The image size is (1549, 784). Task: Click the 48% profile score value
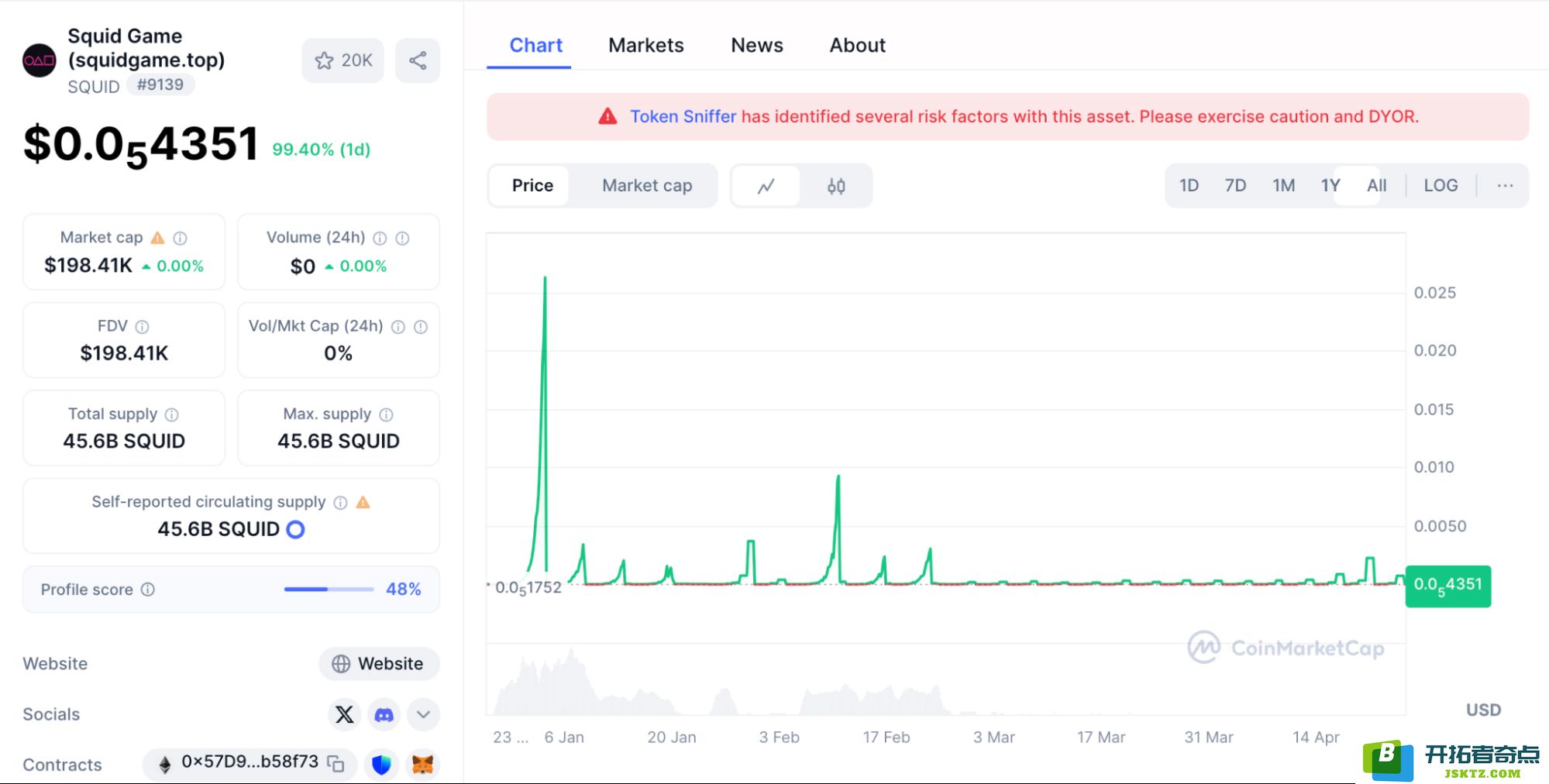[403, 590]
